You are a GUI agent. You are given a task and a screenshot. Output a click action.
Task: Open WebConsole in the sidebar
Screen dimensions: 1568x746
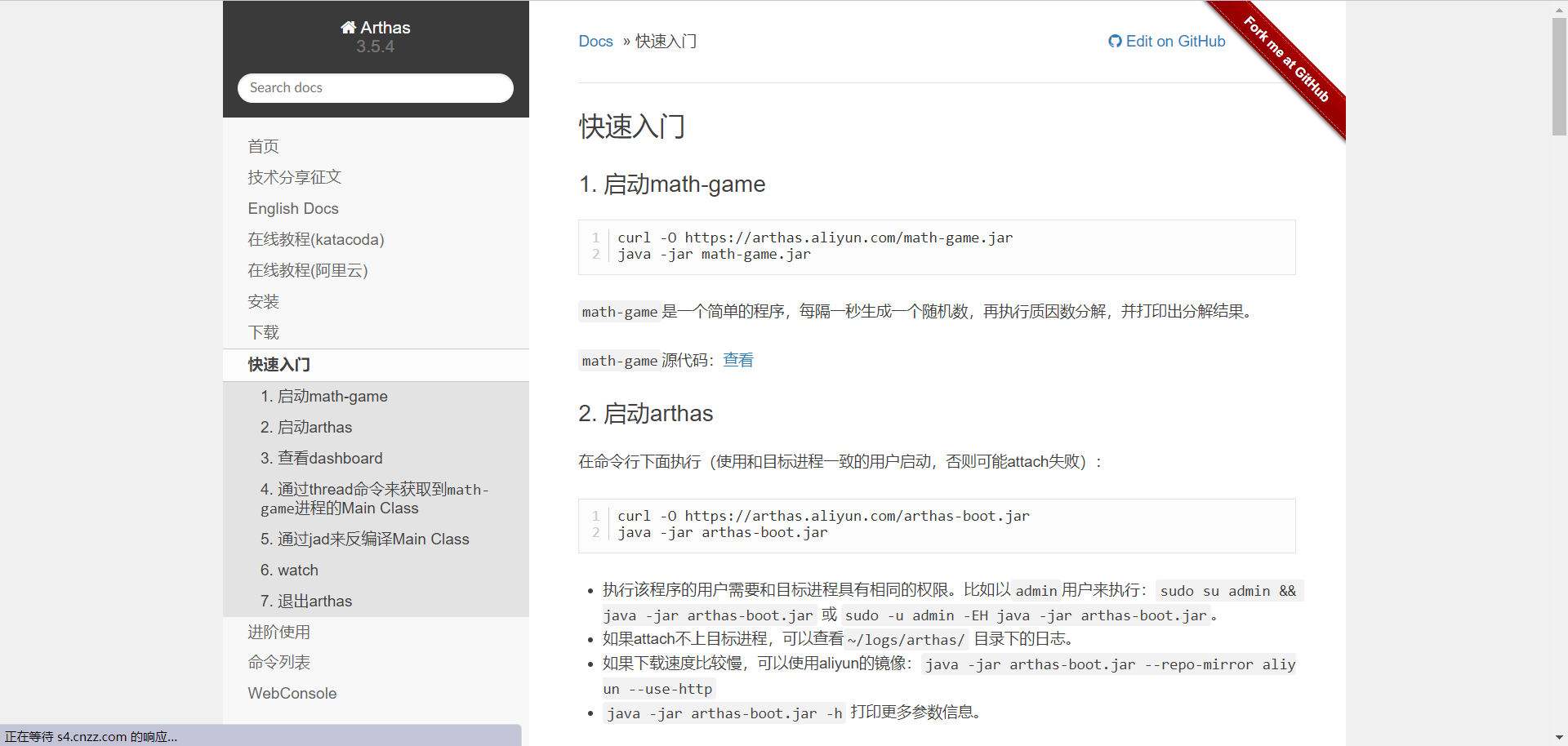(x=292, y=693)
